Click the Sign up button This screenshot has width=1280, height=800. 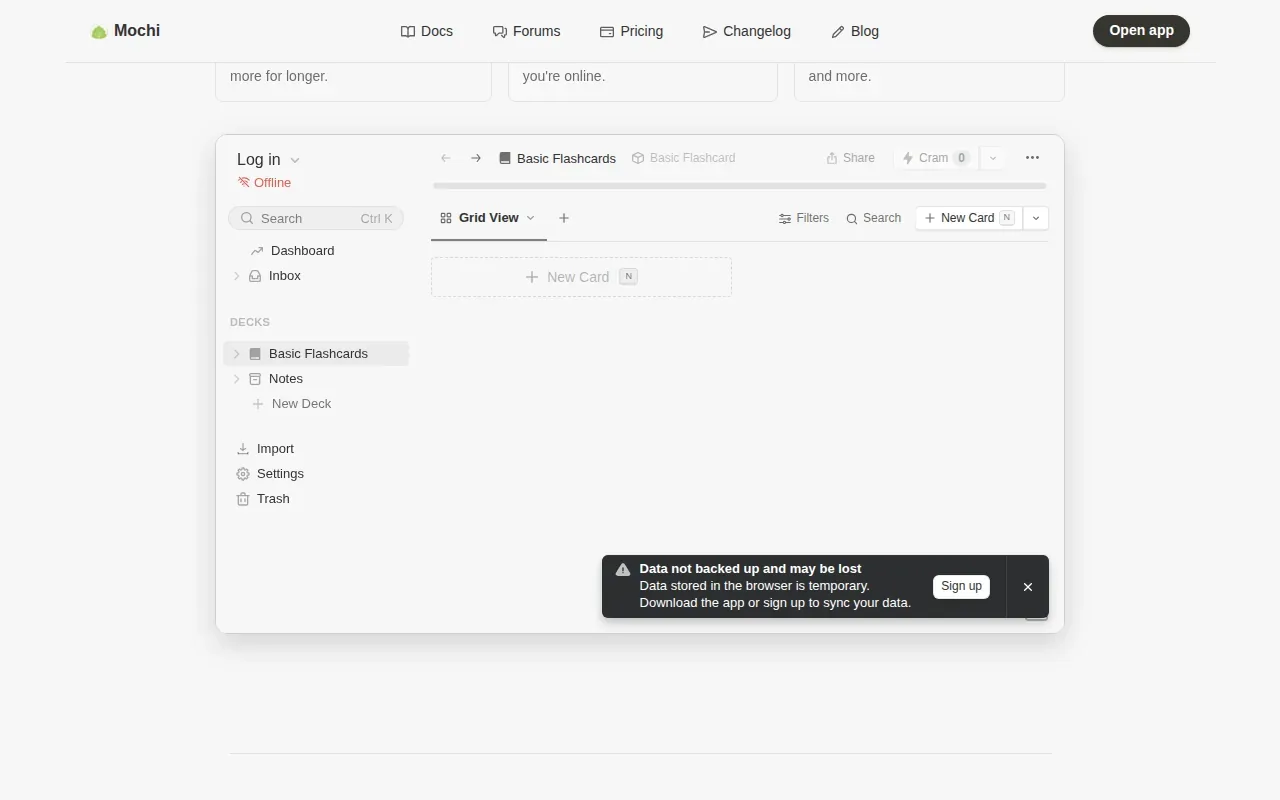[961, 587]
